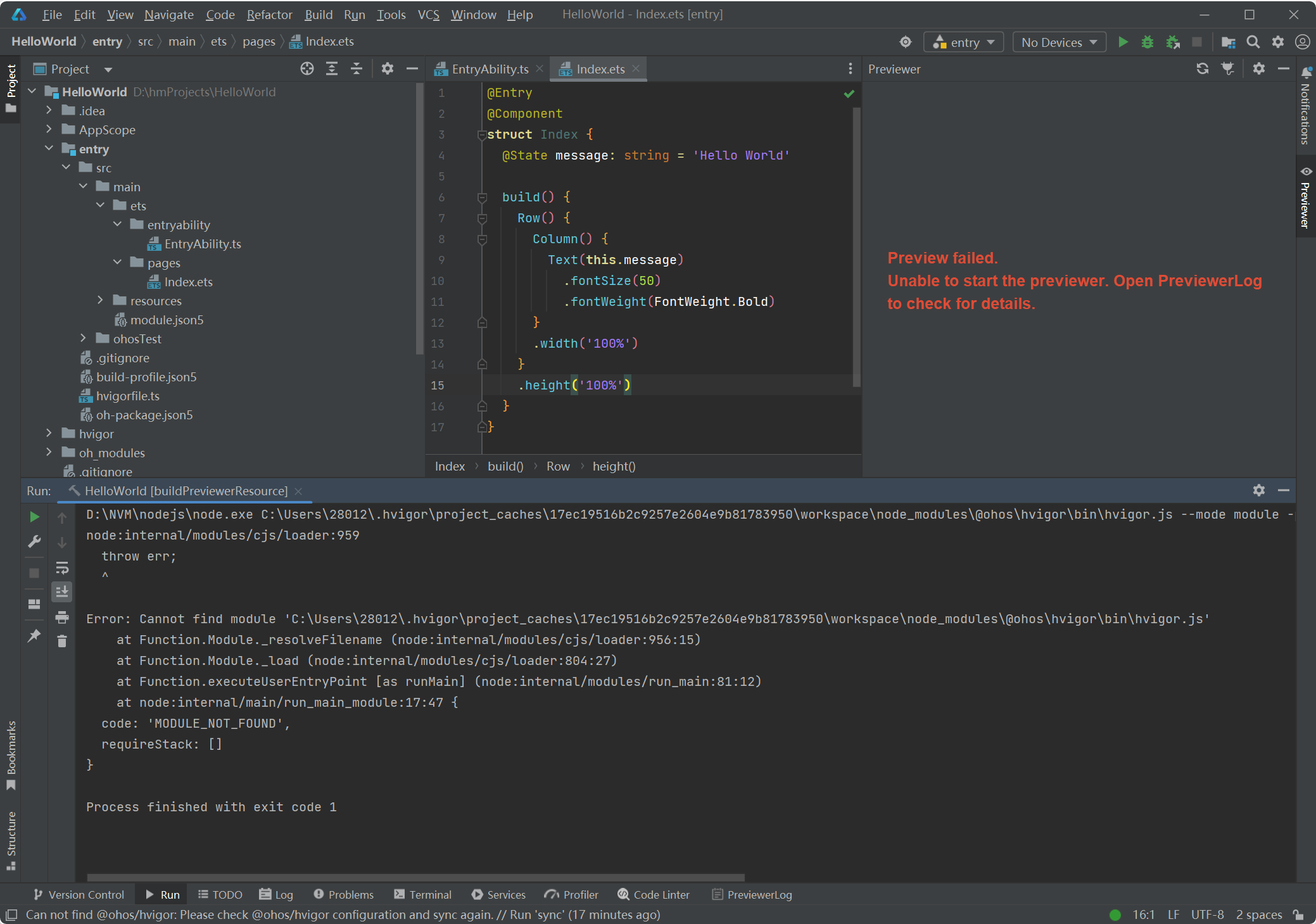Toggle Project side tool window
Screen dimensions: 1316x924
pyautogui.click(x=11, y=89)
